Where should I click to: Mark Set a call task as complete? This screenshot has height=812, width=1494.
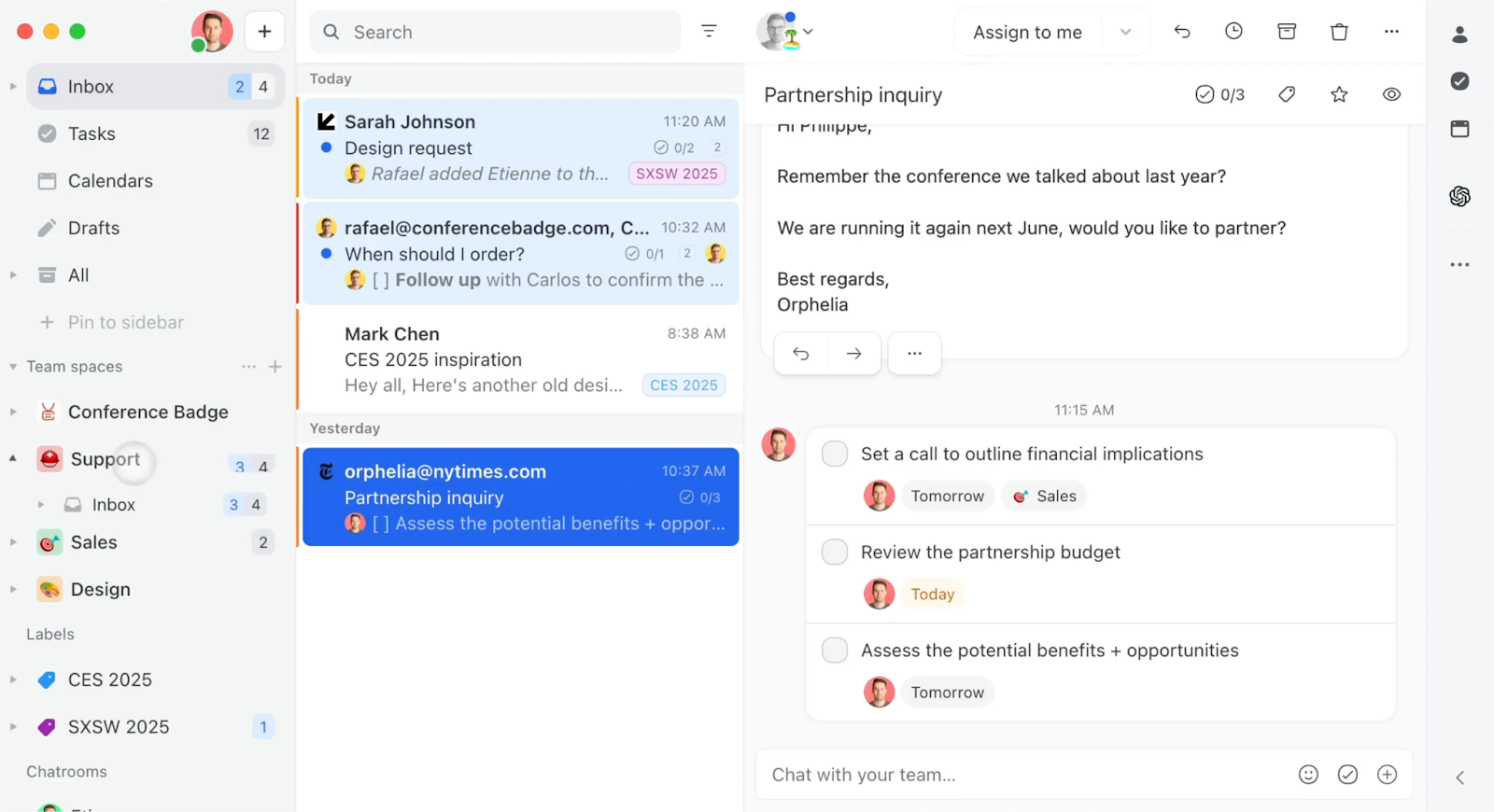pos(834,453)
